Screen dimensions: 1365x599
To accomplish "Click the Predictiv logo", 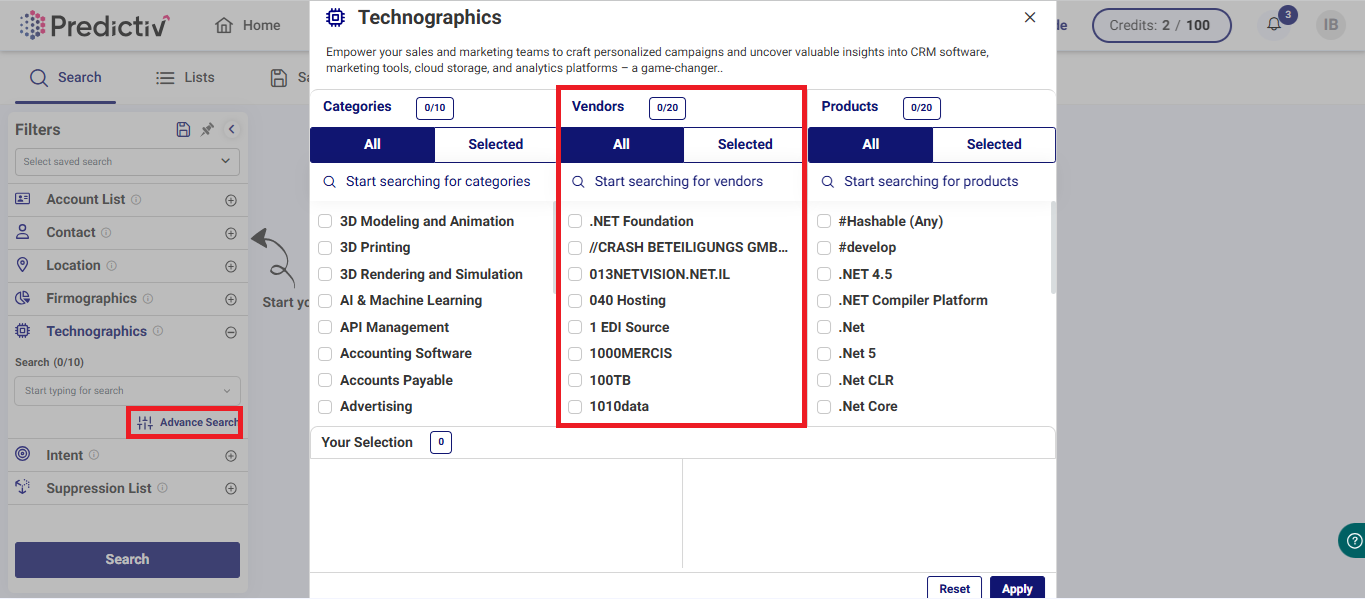I will click(94, 25).
